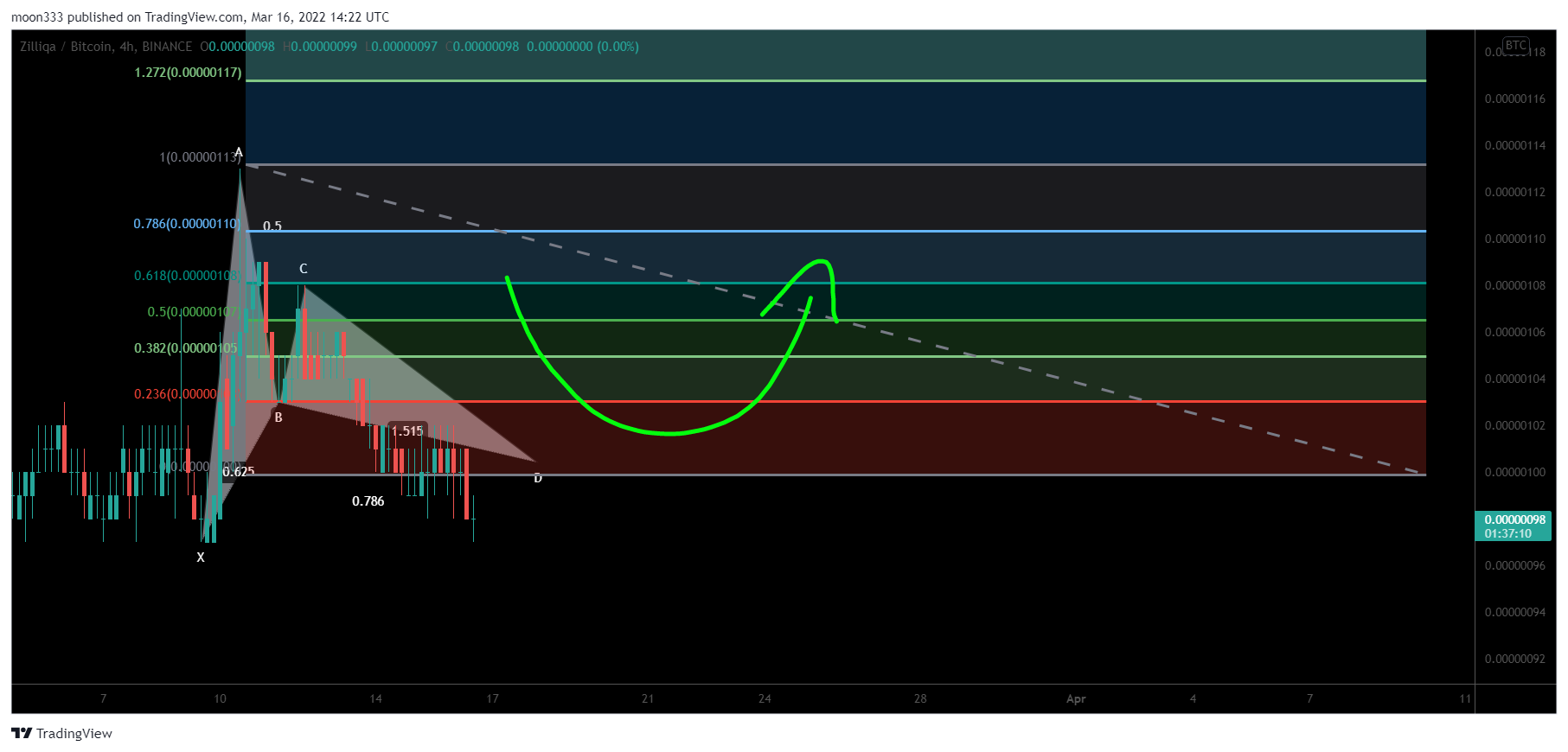Click the BTC currency badge

[x=1515, y=46]
